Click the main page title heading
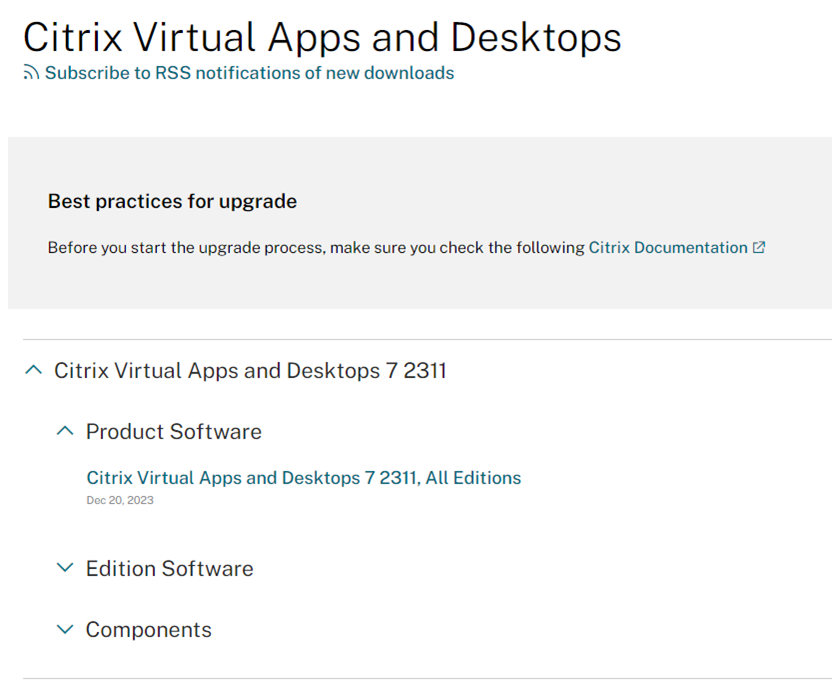This screenshot has height=686, width=832. [x=322, y=37]
